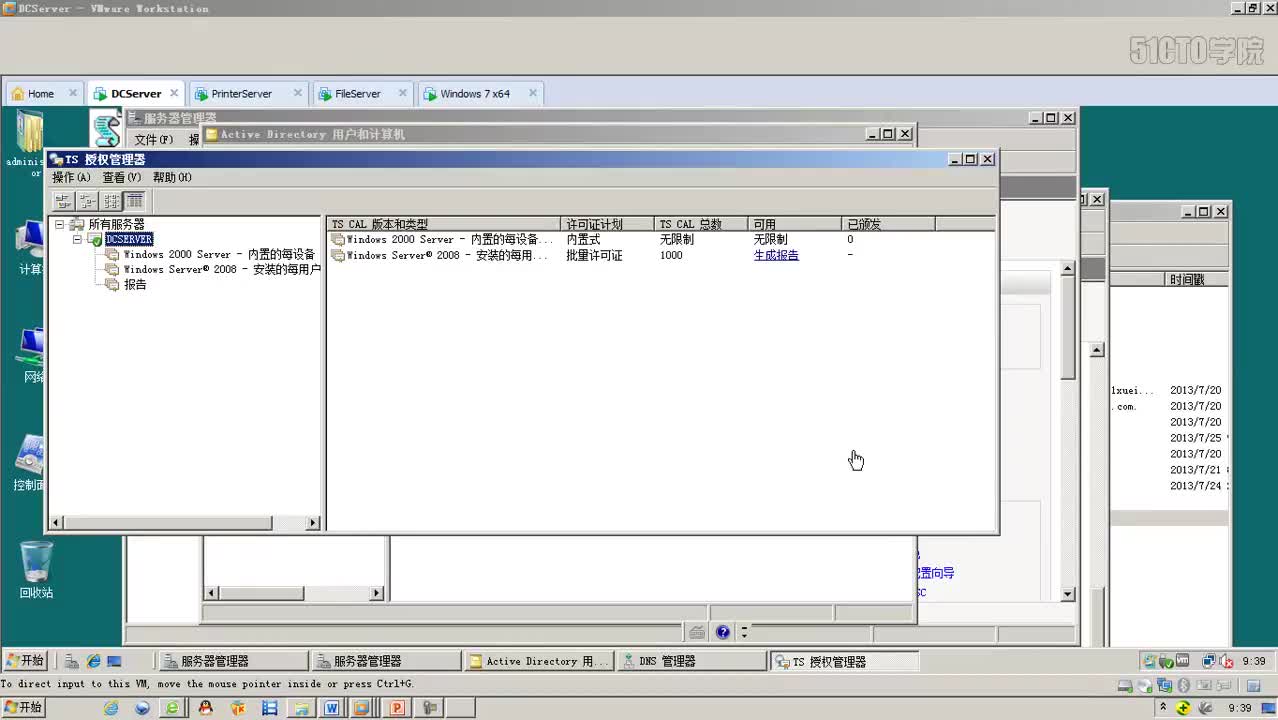Open host Internet Explorer taskbar icon

(x=111, y=707)
